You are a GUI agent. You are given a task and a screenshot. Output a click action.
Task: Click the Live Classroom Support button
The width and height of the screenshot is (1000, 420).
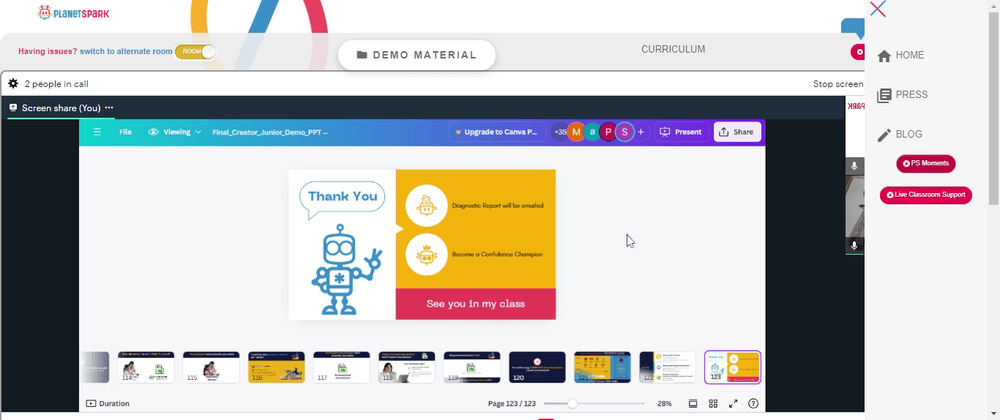pyautogui.click(x=926, y=195)
